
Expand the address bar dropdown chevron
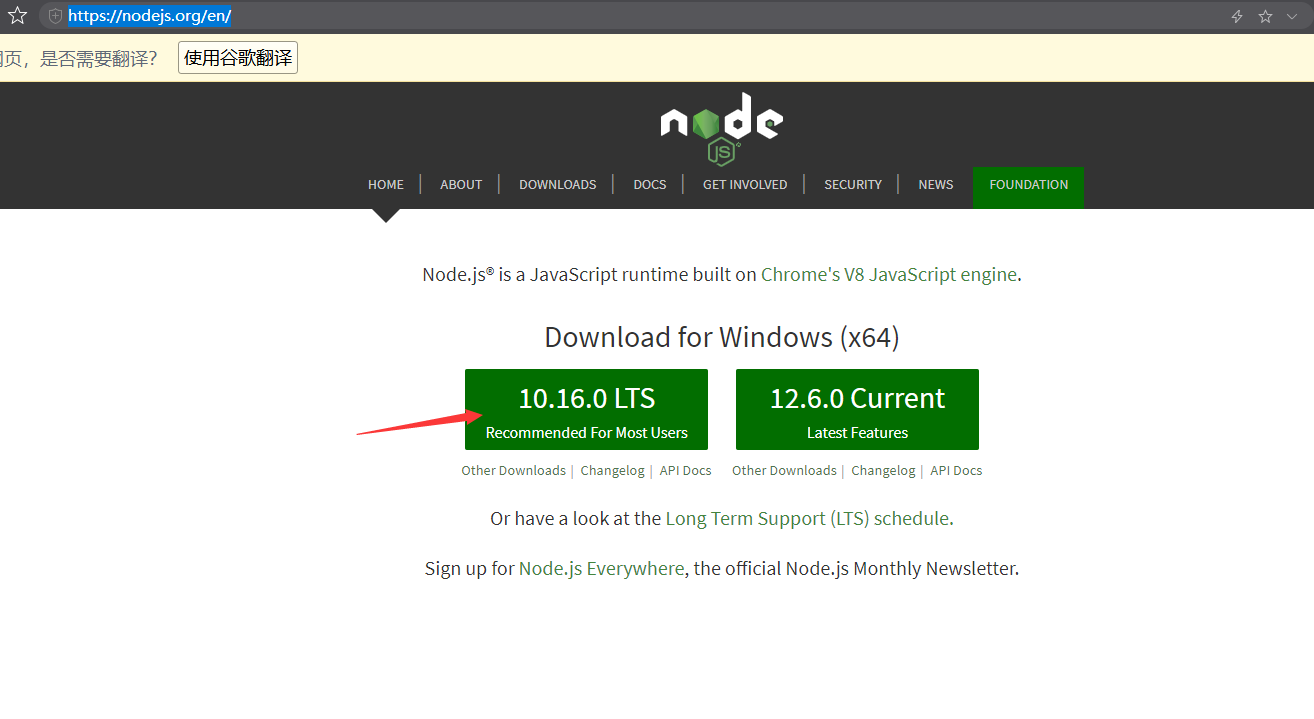click(x=1292, y=16)
